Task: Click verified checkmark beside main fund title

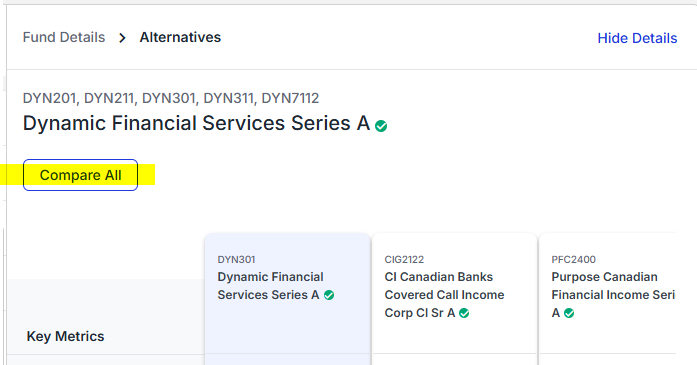Action: [x=381, y=126]
